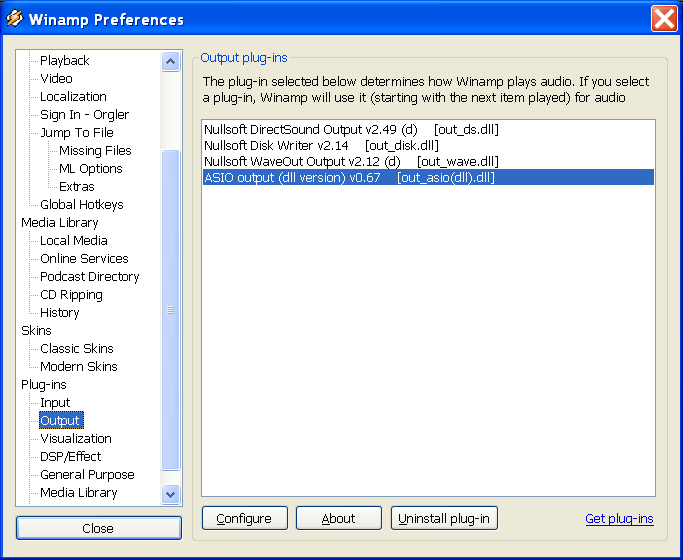Select the DSP/Effect plug-ins category
The height and width of the screenshot is (560, 683).
pos(70,457)
